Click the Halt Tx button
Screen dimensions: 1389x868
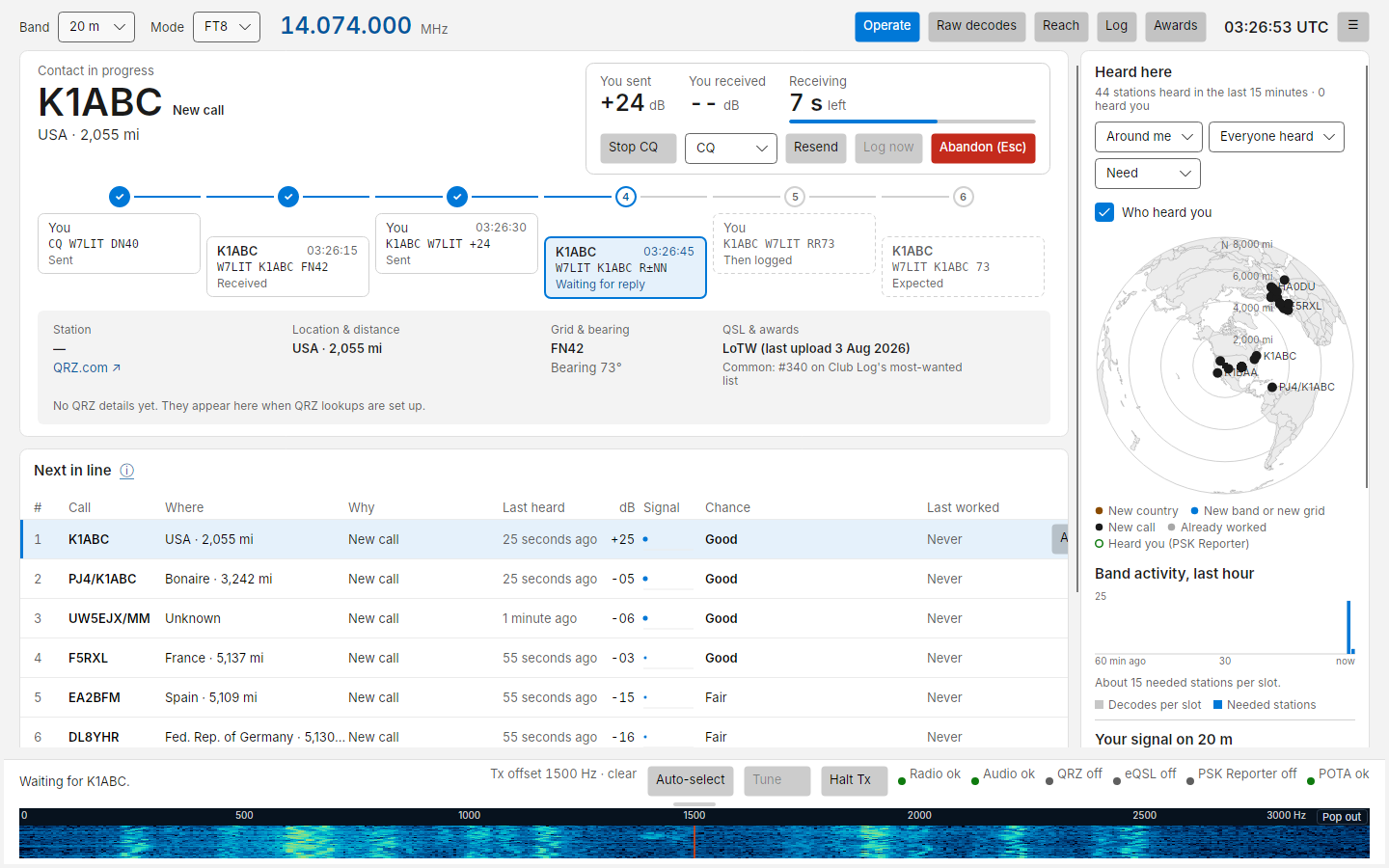click(x=855, y=780)
